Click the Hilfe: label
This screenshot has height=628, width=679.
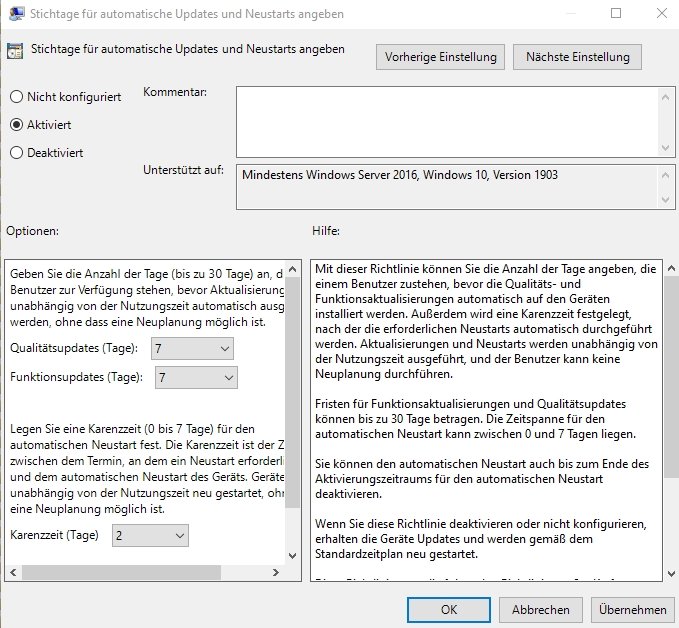click(x=326, y=231)
